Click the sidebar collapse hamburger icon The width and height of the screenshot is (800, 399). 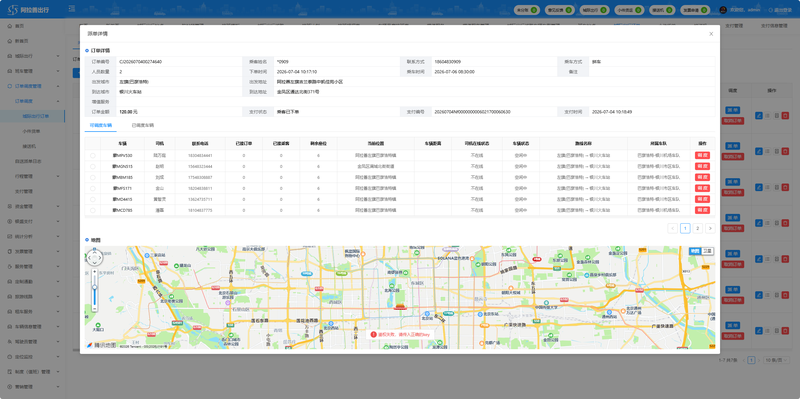tap(71, 9)
